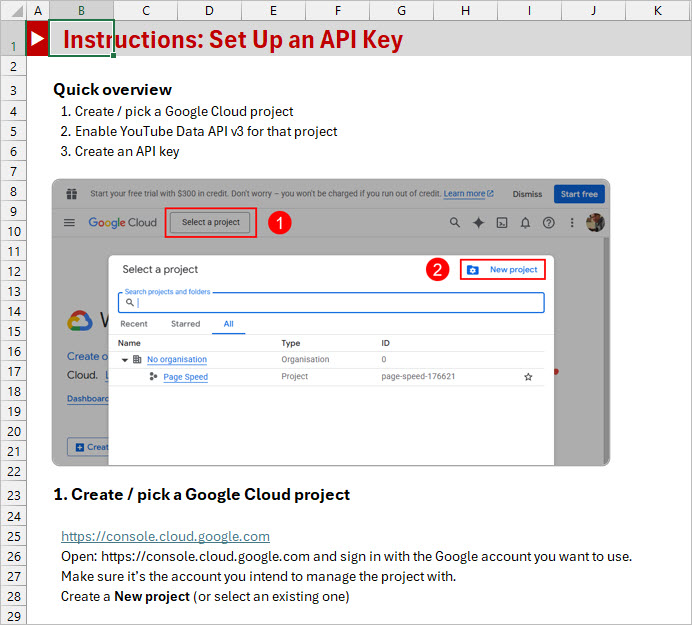
Task: Click the gift icon in the free trial banner
Action: [x=71, y=194]
